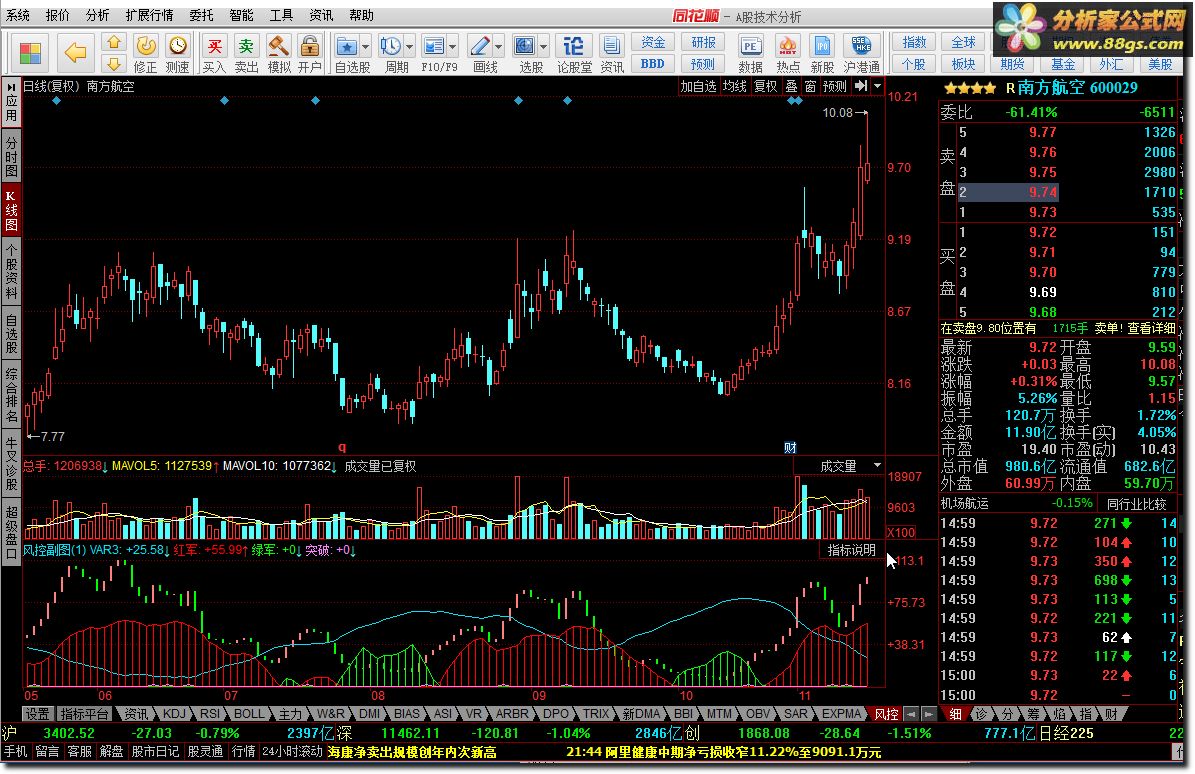Click the 研报 button

point(703,43)
